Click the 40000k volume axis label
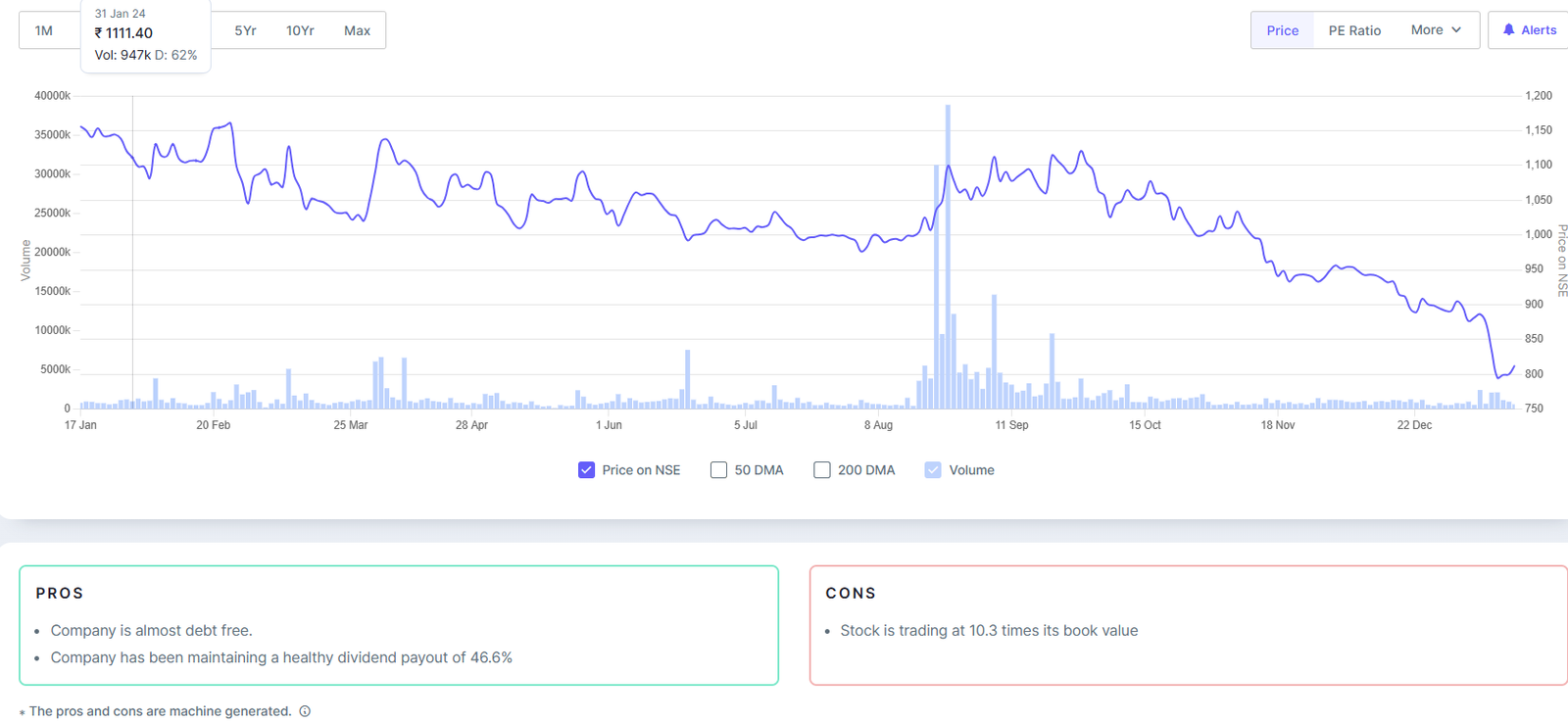 [52, 96]
